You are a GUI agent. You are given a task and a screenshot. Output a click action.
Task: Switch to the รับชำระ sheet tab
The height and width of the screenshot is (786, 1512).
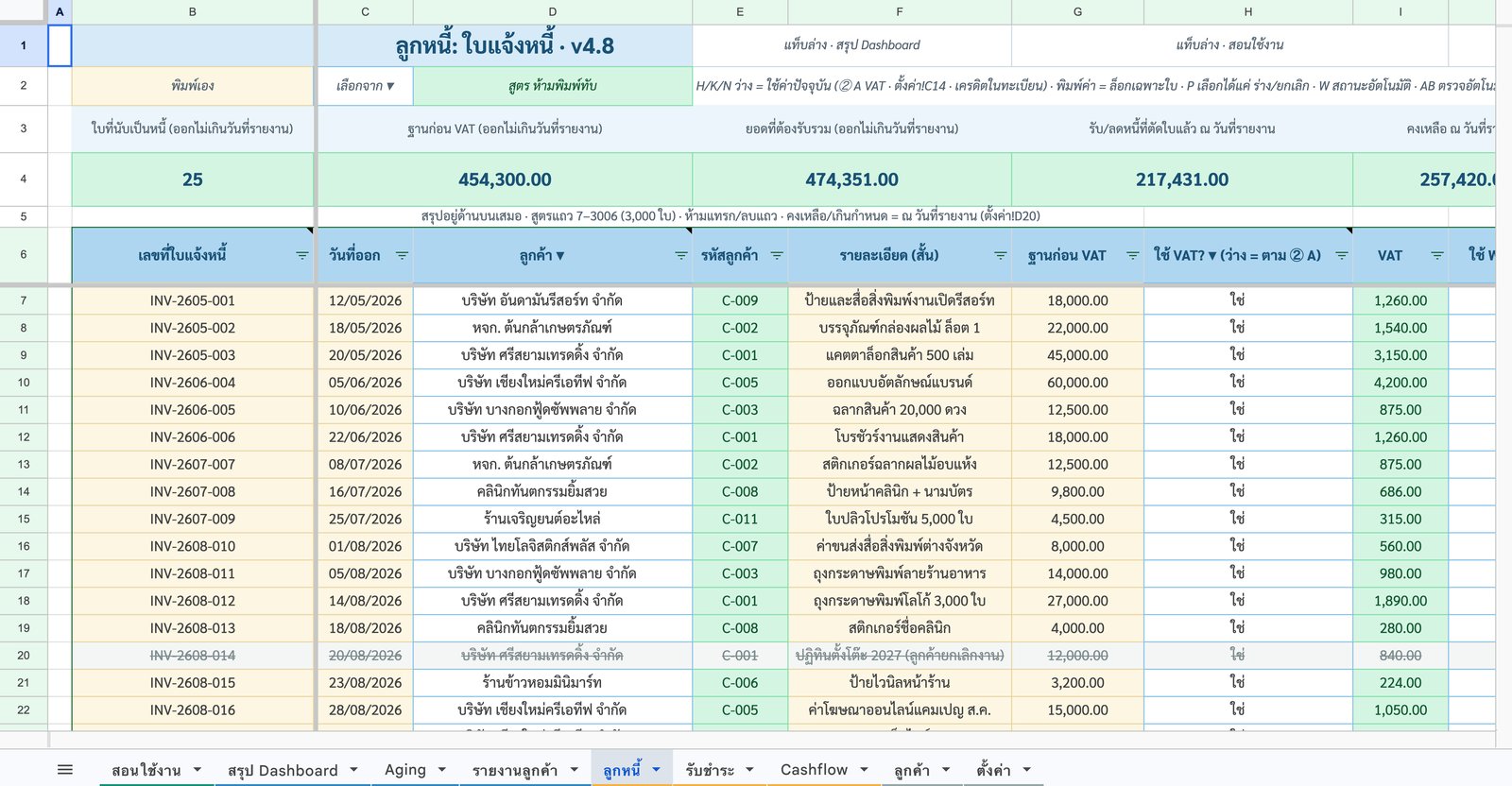click(x=710, y=770)
